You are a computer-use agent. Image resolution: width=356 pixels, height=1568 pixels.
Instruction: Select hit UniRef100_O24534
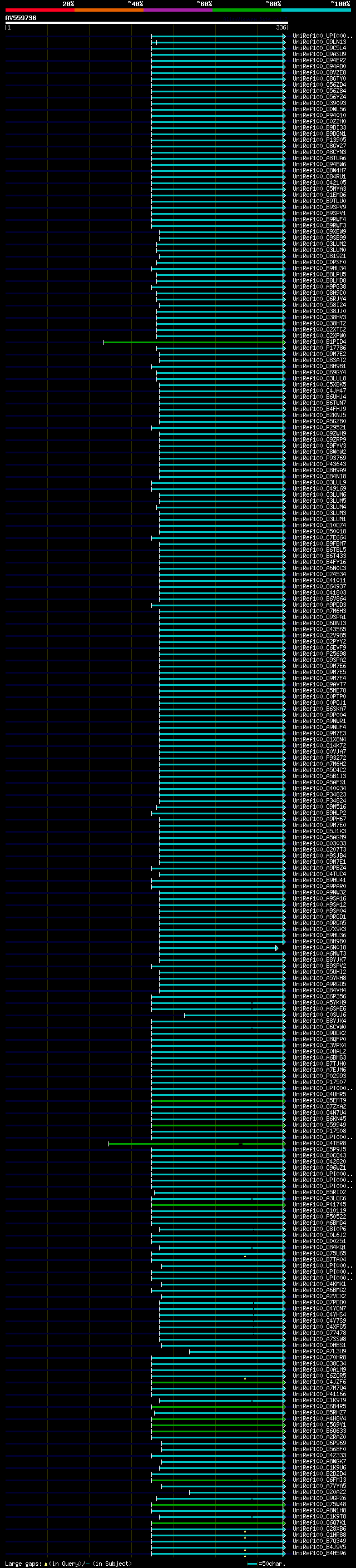click(319, 574)
